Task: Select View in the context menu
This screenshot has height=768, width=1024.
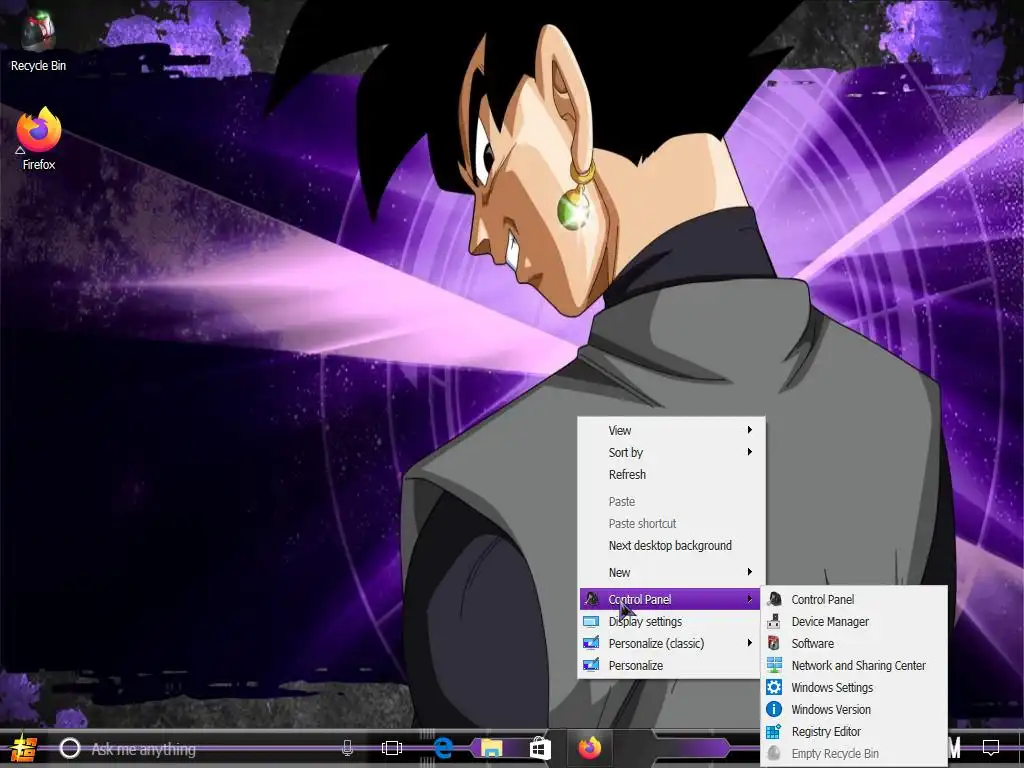Action: (671, 430)
